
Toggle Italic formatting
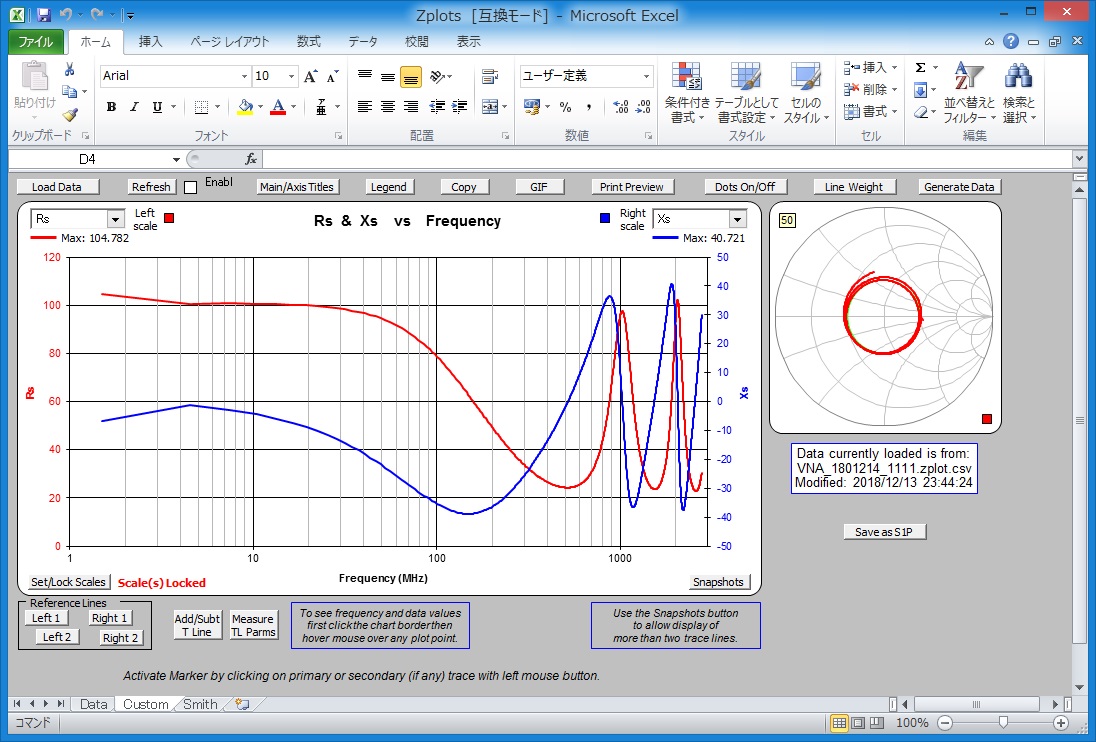tap(134, 107)
